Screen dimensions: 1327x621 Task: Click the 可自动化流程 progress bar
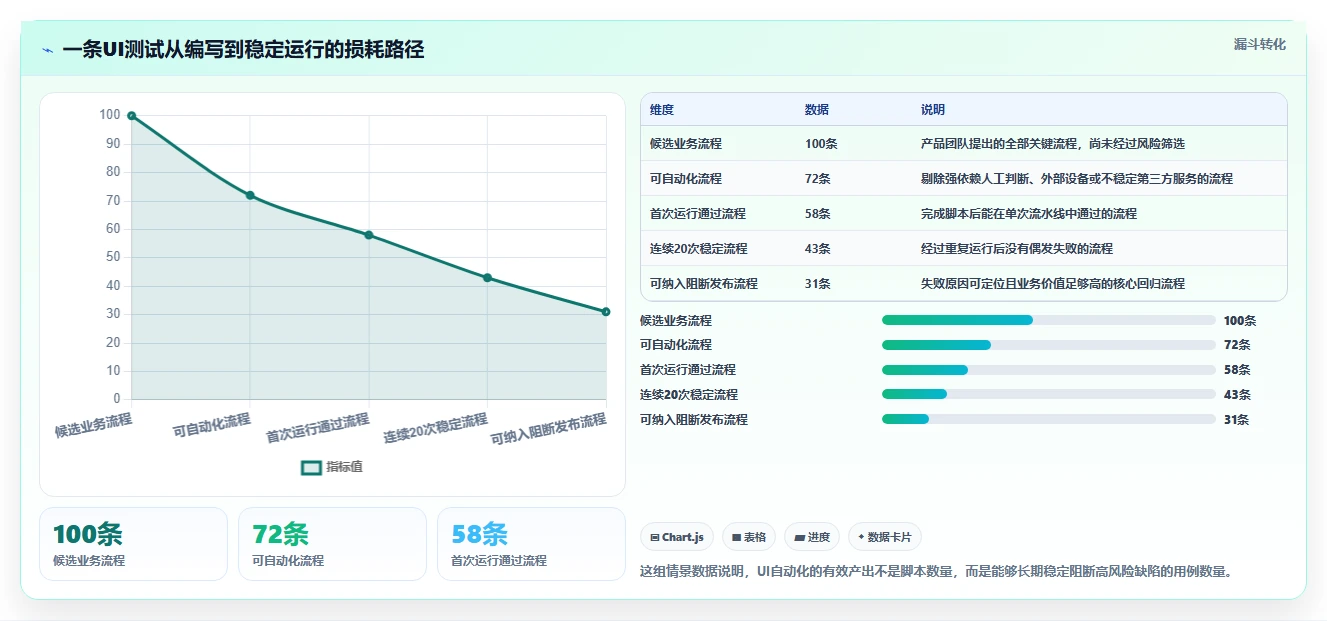(1049, 345)
